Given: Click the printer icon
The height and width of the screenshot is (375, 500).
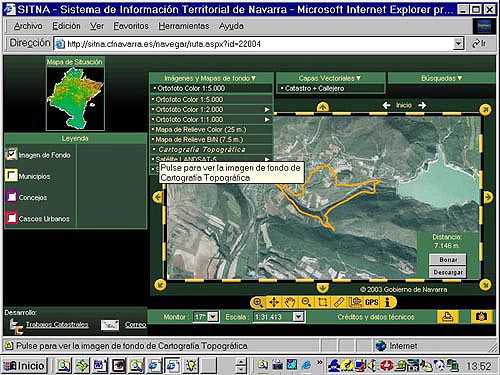Looking at the screenshot, I should (447, 316).
